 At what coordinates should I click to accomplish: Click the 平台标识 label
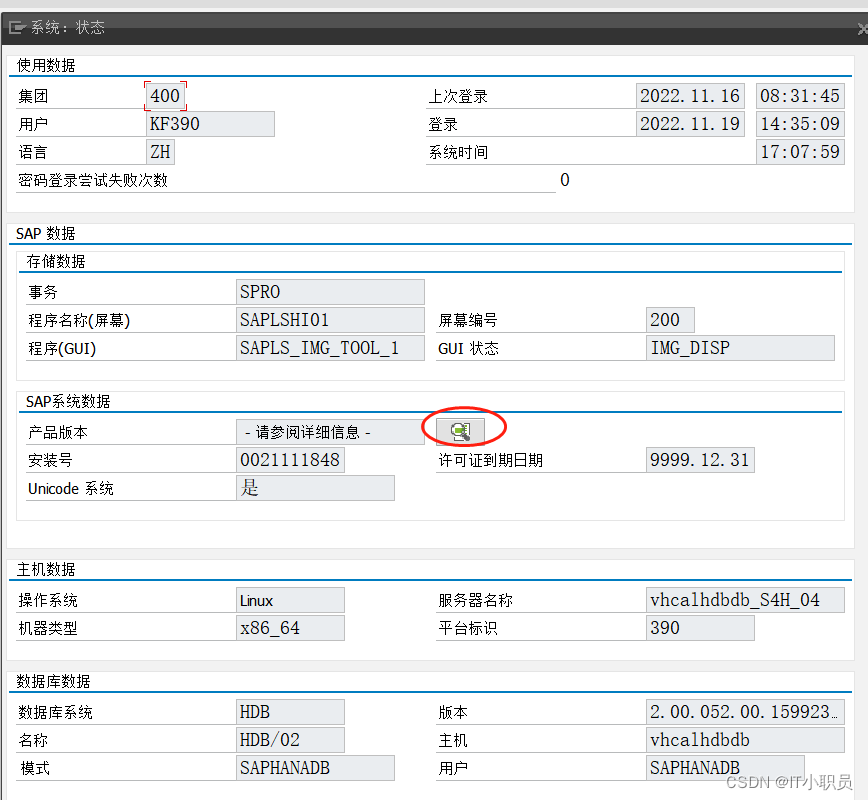pos(468,628)
